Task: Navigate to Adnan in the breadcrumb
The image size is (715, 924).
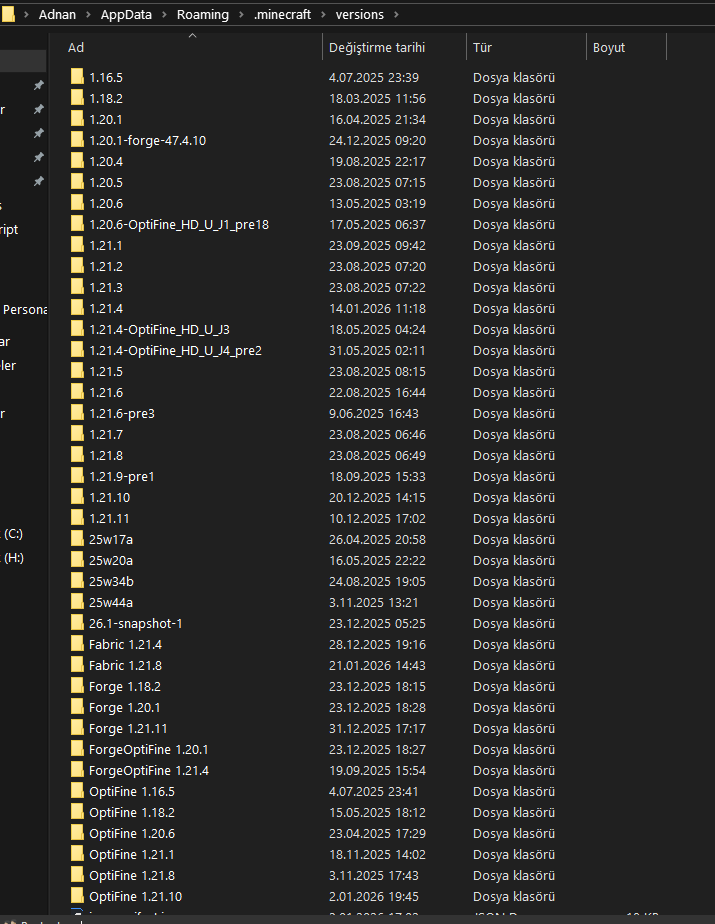Action: [x=57, y=15]
